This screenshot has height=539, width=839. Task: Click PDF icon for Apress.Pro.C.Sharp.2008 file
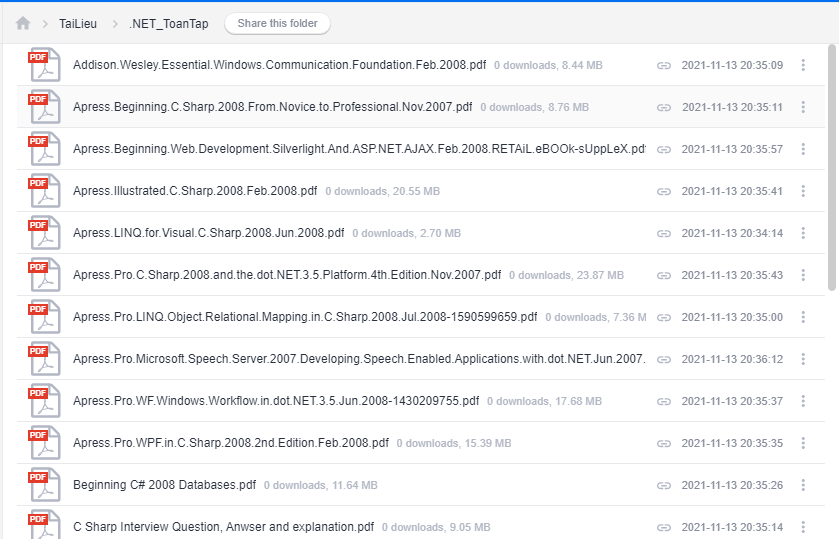pos(44,275)
